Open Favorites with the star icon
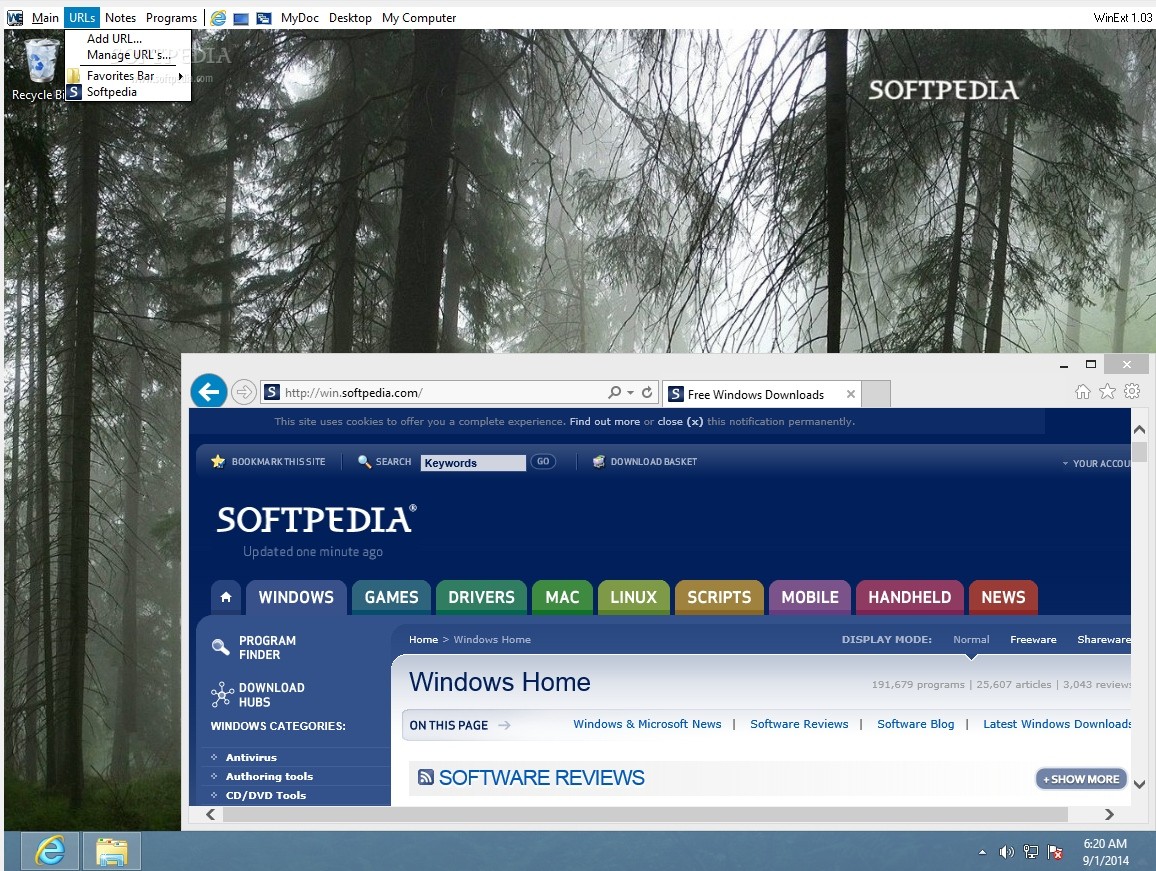 click(x=1107, y=392)
